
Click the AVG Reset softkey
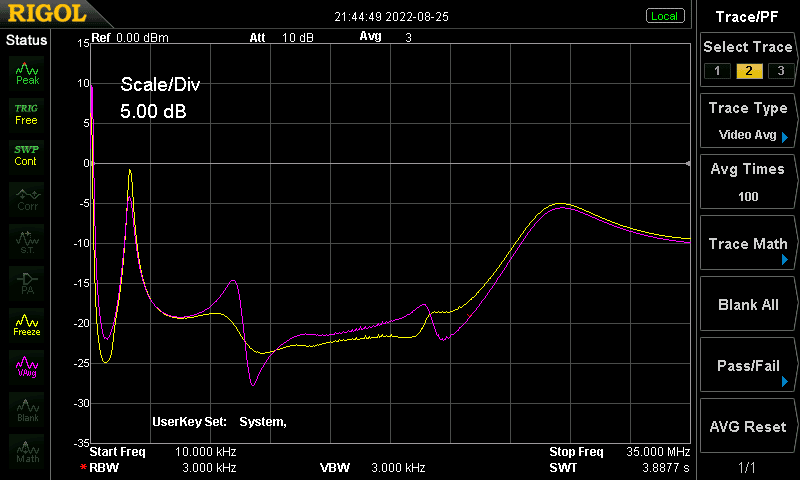pos(747,426)
